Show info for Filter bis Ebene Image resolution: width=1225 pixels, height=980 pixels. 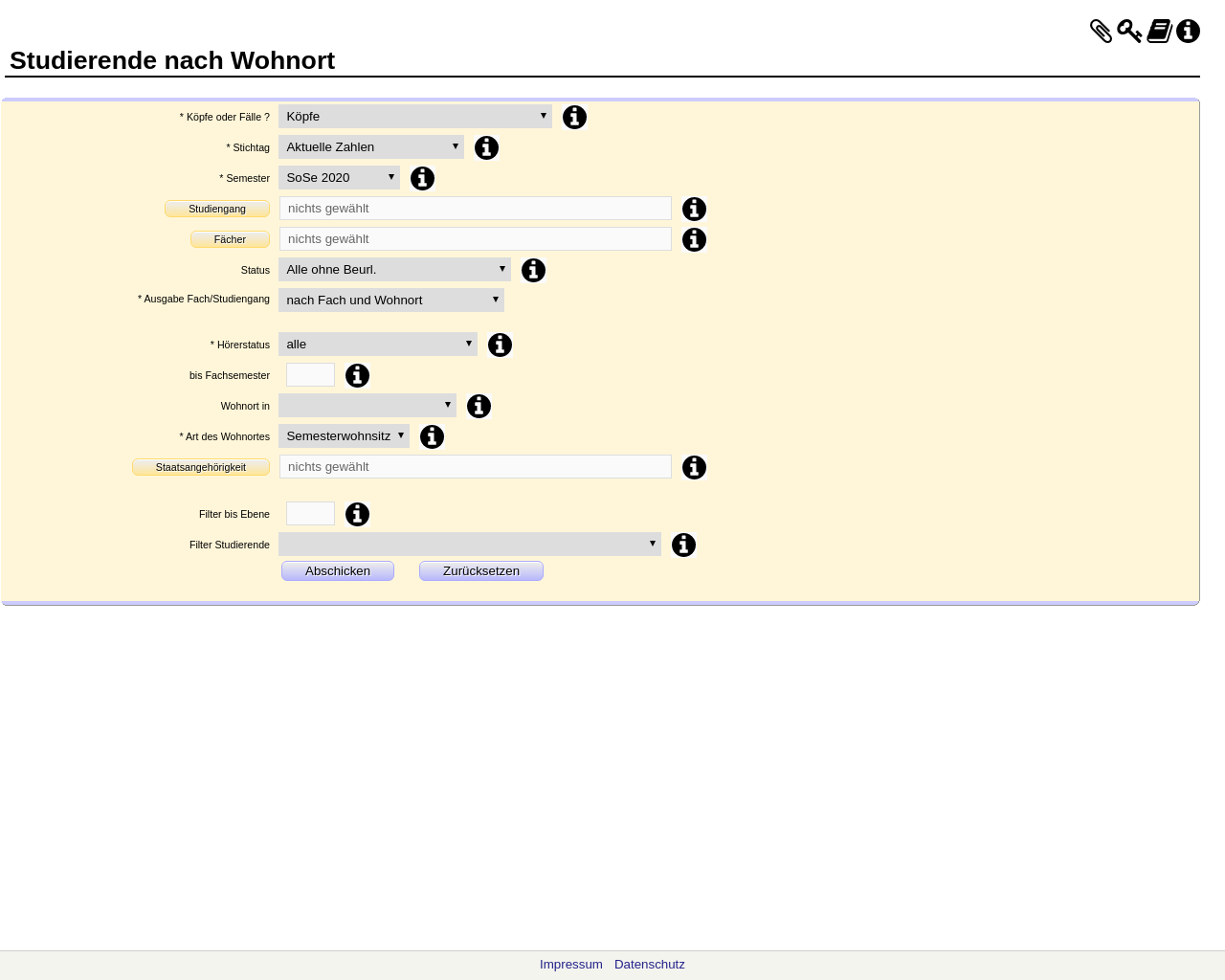click(357, 514)
